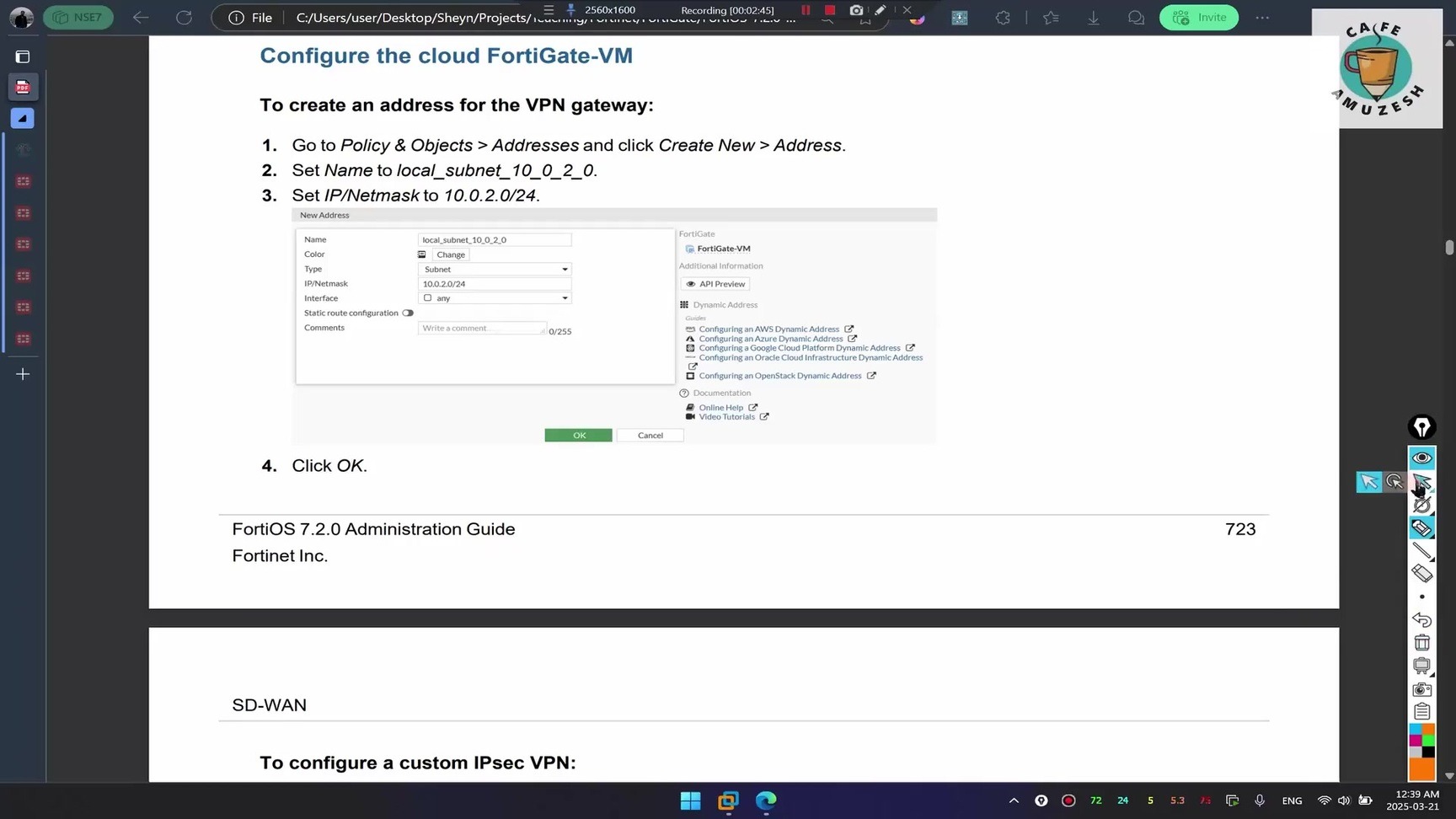The height and width of the screenshot is (819, 1456).
Task: Go back to the previous page
Action: [x=141, y=17]
